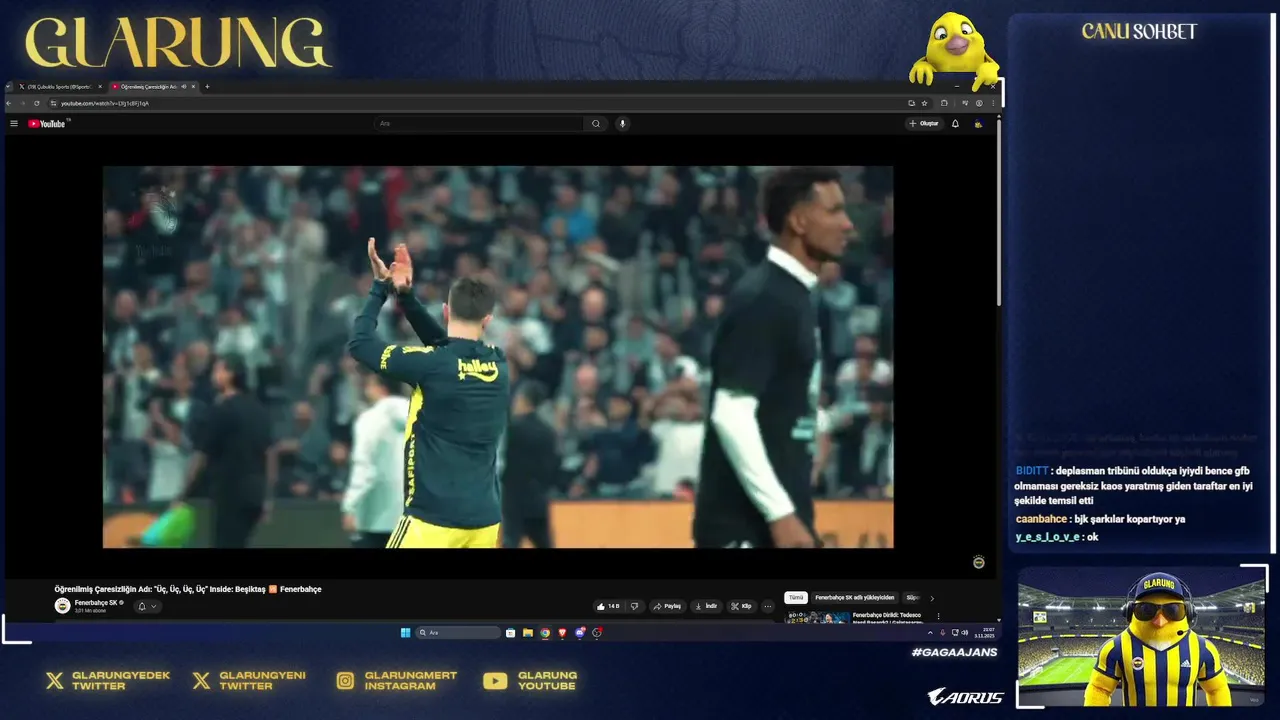The image size is (1280, 720).
Task: Open more video actions ellipsis
Action: coord(768,606)
